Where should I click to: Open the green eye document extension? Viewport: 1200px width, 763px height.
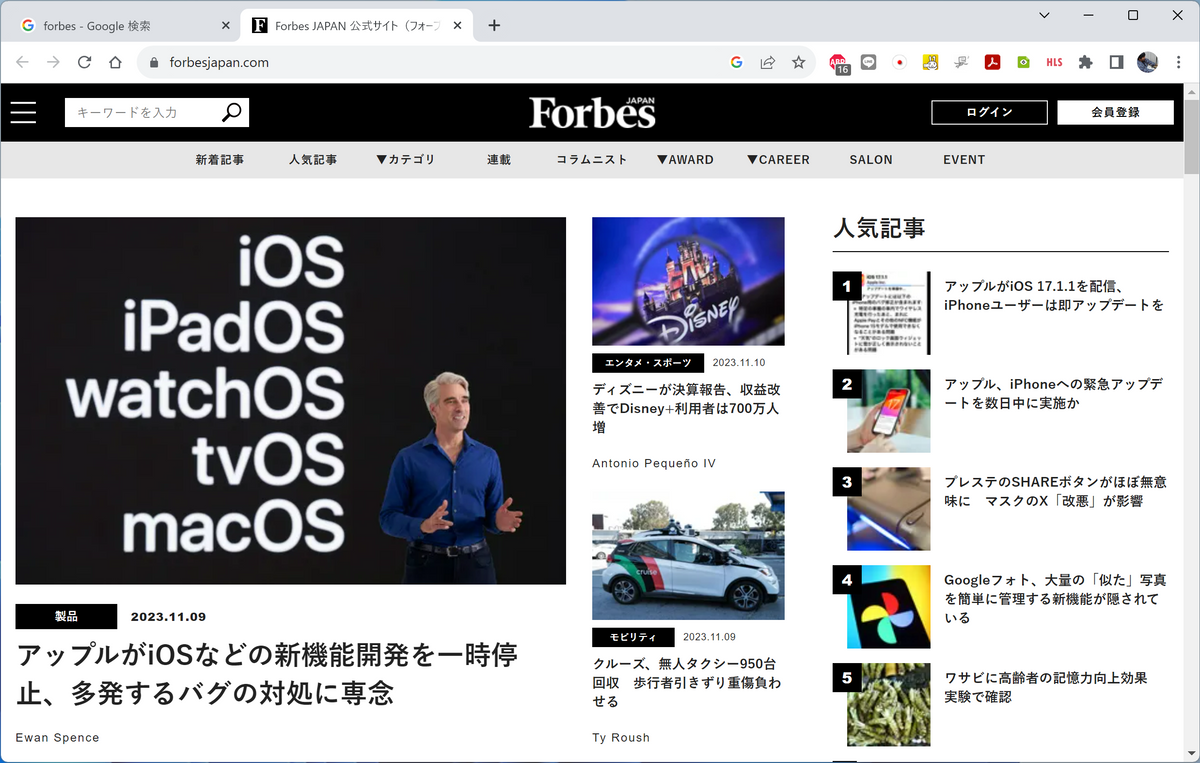pyautogui.click(x=1023, y=62)
